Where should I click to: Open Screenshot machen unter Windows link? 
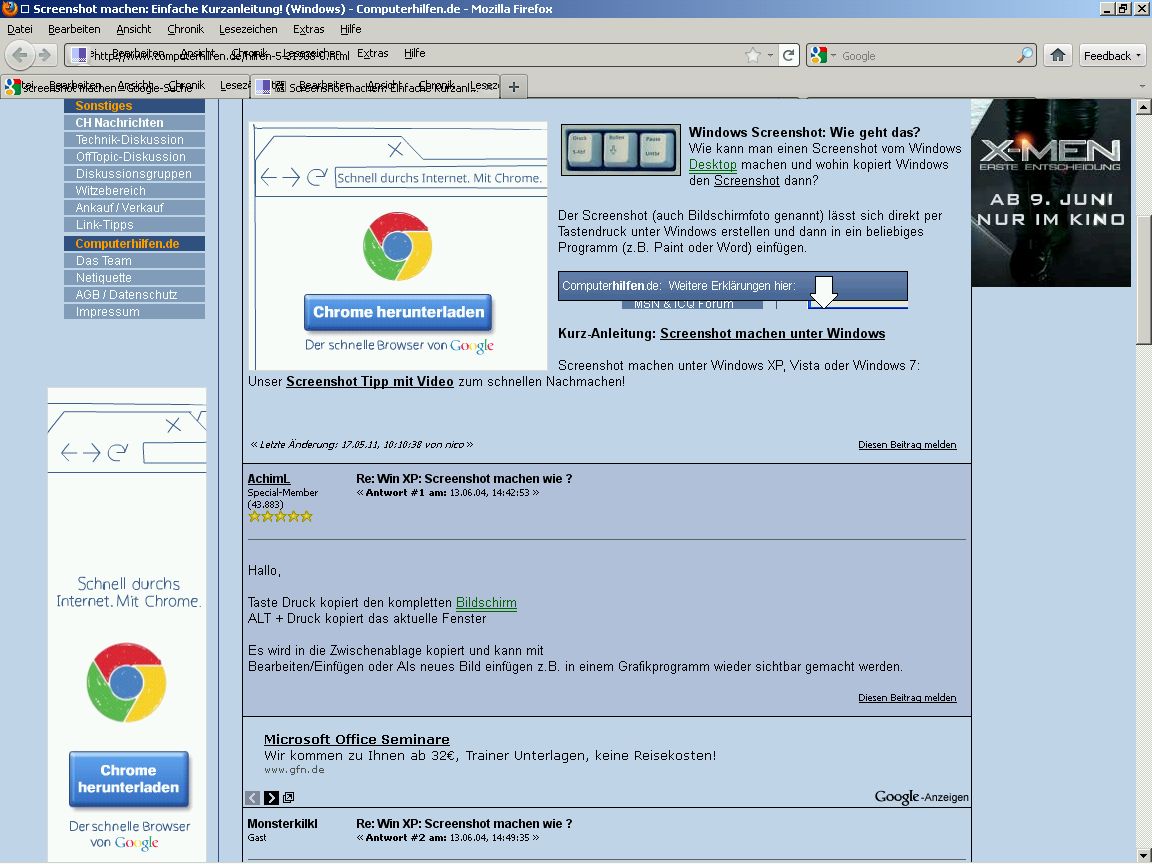(x=772, y=334)
